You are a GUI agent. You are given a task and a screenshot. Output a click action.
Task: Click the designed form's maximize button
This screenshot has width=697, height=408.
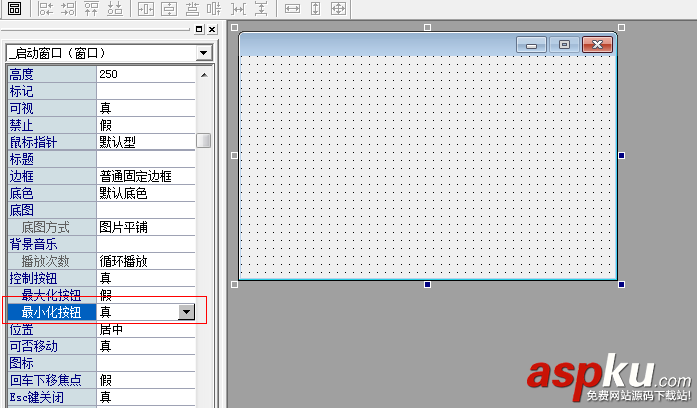coord(564,45)
